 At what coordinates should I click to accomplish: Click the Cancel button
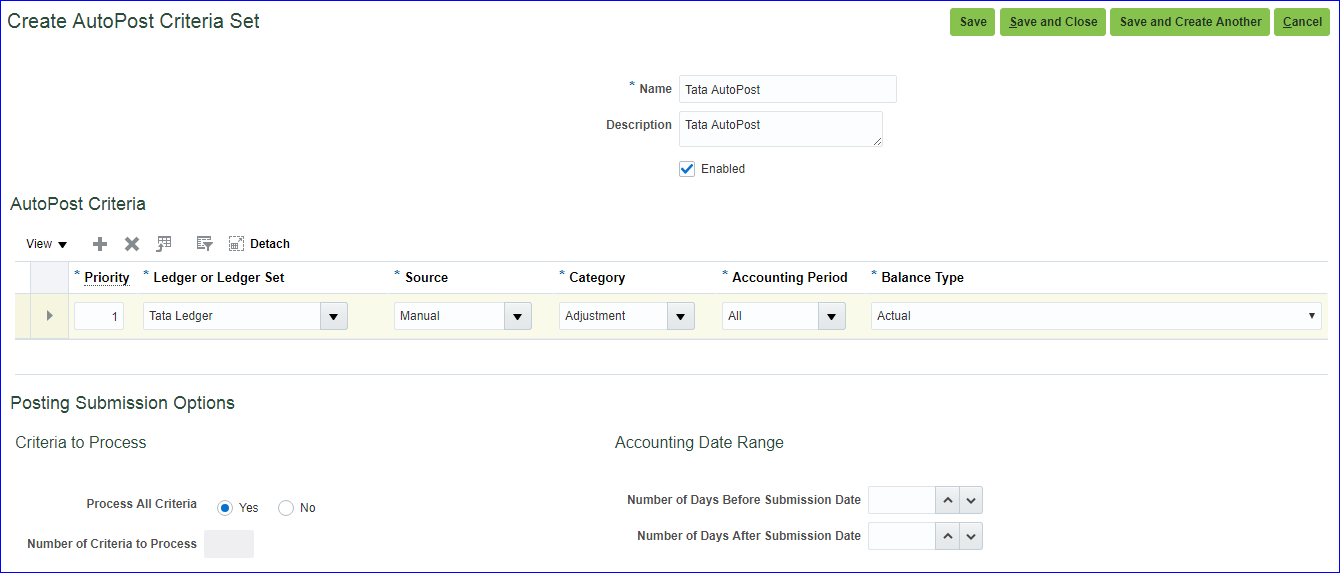(x=1301, y=22)
